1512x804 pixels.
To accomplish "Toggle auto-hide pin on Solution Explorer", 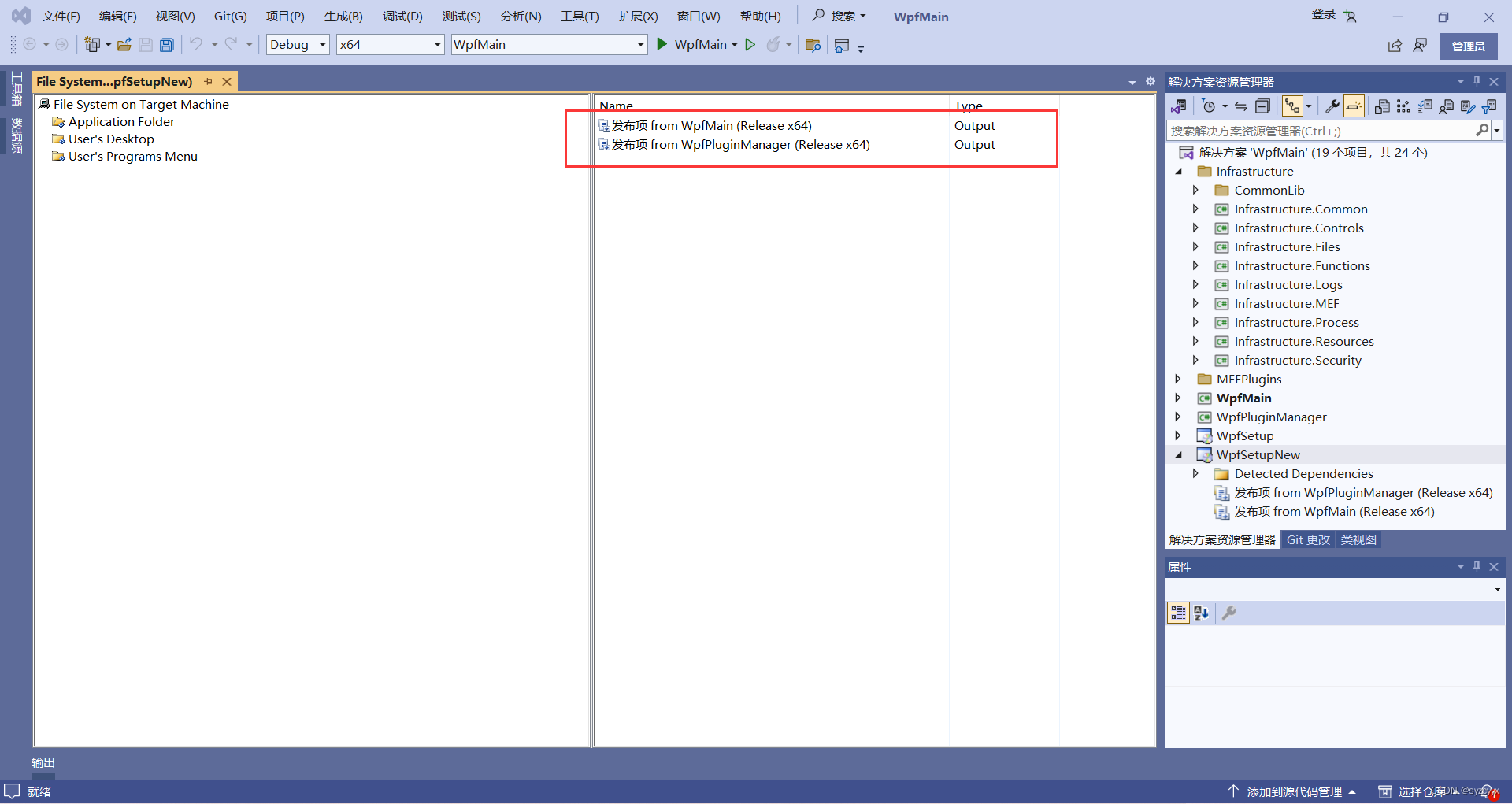I will (x=1477, y=82).
